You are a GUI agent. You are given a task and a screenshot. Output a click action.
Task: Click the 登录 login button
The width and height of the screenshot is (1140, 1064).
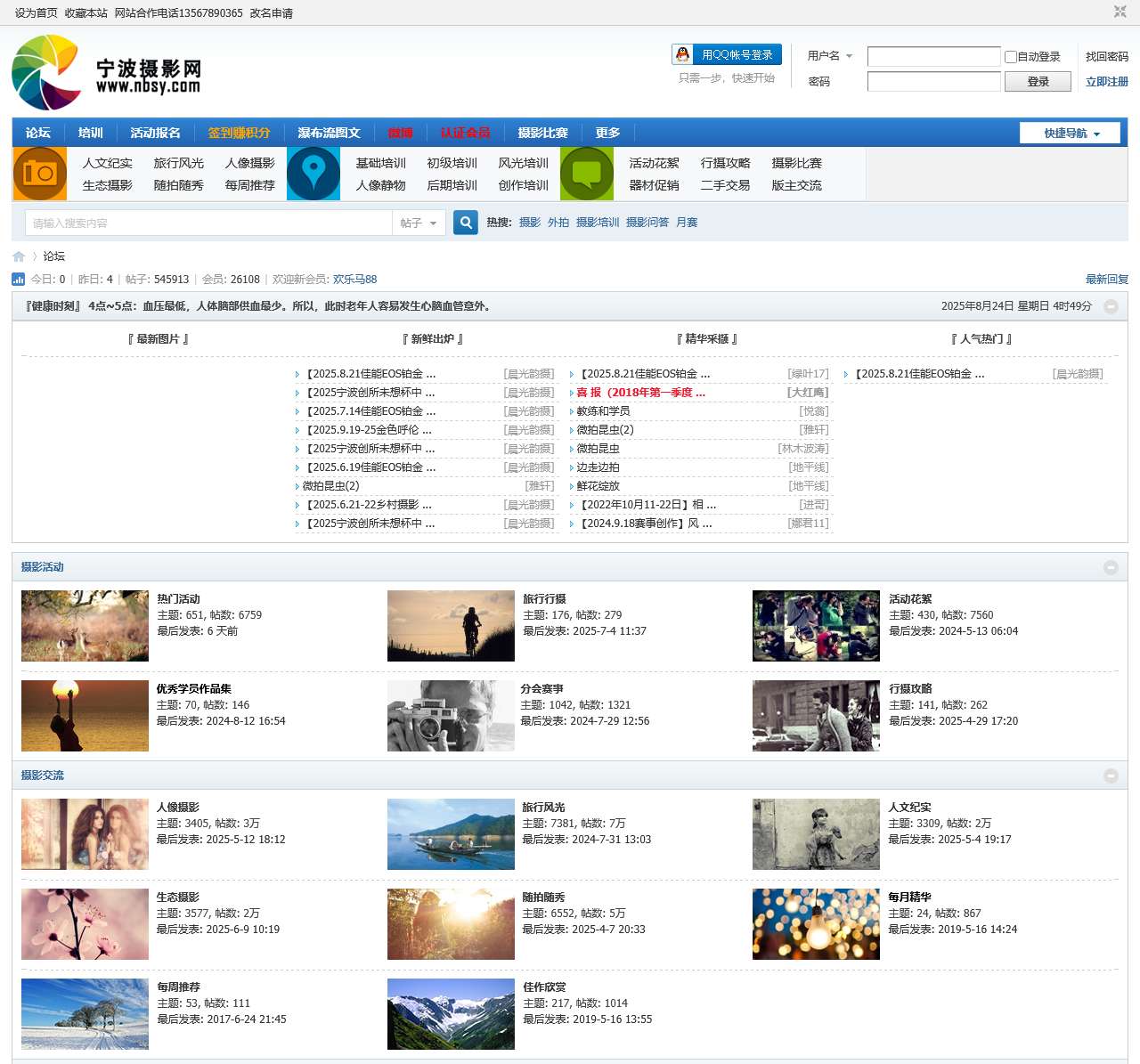(x=1038, y=82)
